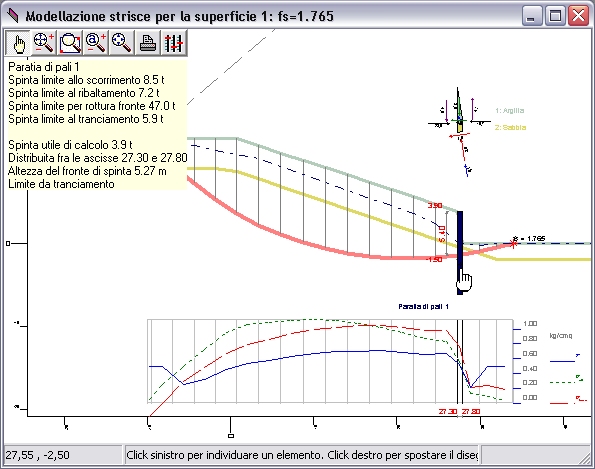
Task: Click 'Distribuita fra le ascisse 27.30 e 27.80'
Action: 98,158
